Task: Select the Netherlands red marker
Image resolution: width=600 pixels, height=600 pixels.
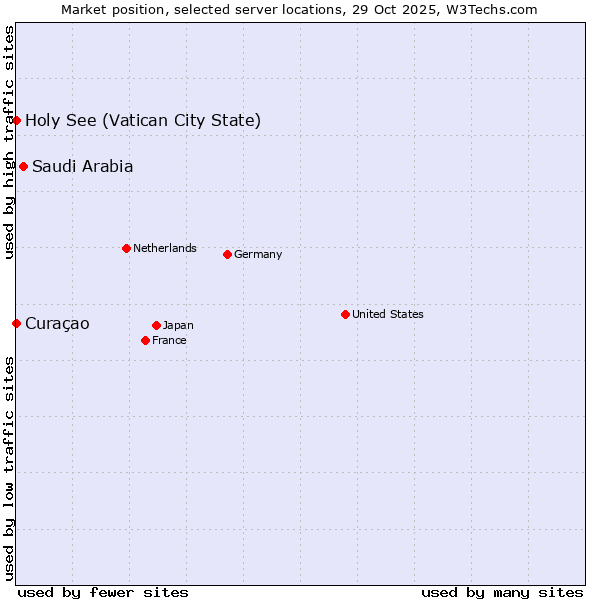Action: pos(126,248)
